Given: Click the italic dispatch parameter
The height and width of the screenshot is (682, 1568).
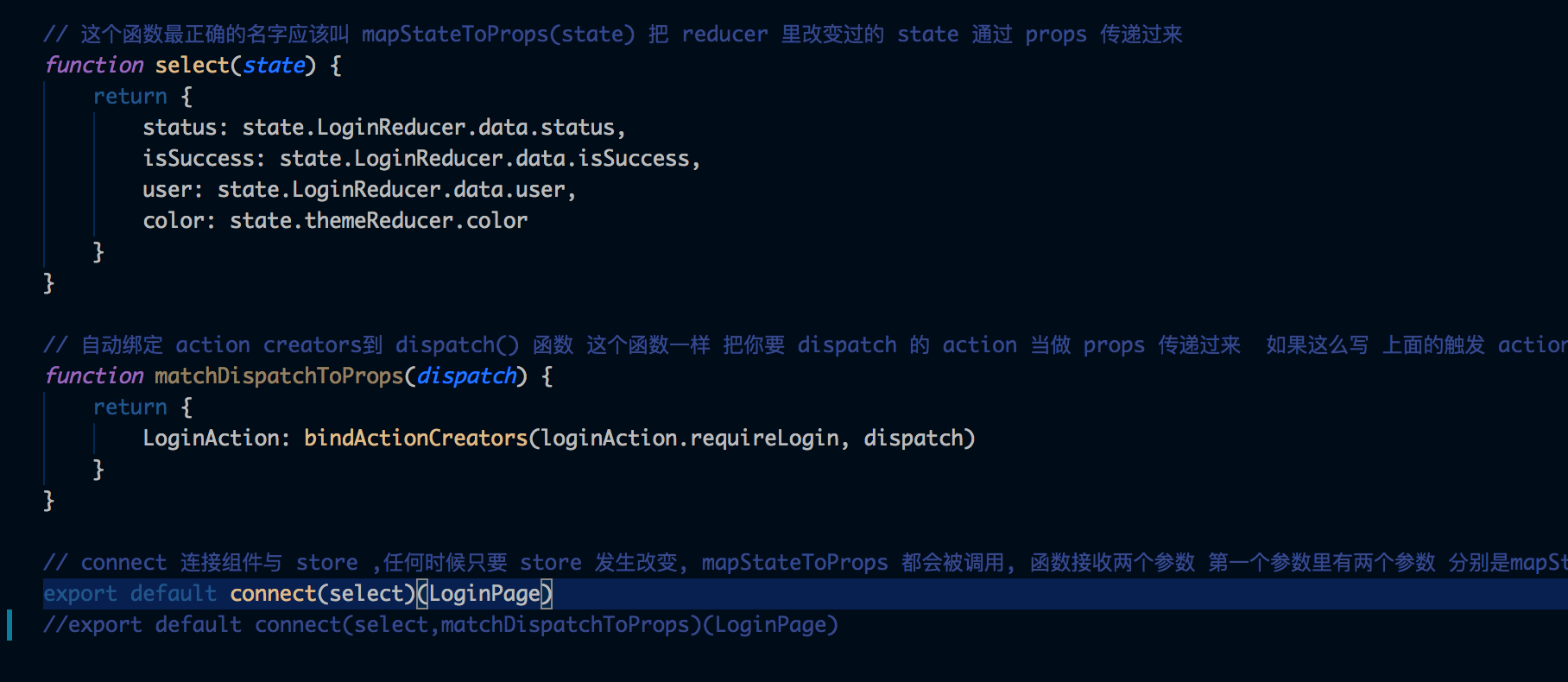Looking at the screenshot, I should pyautogui.click(x=466, y=376).
